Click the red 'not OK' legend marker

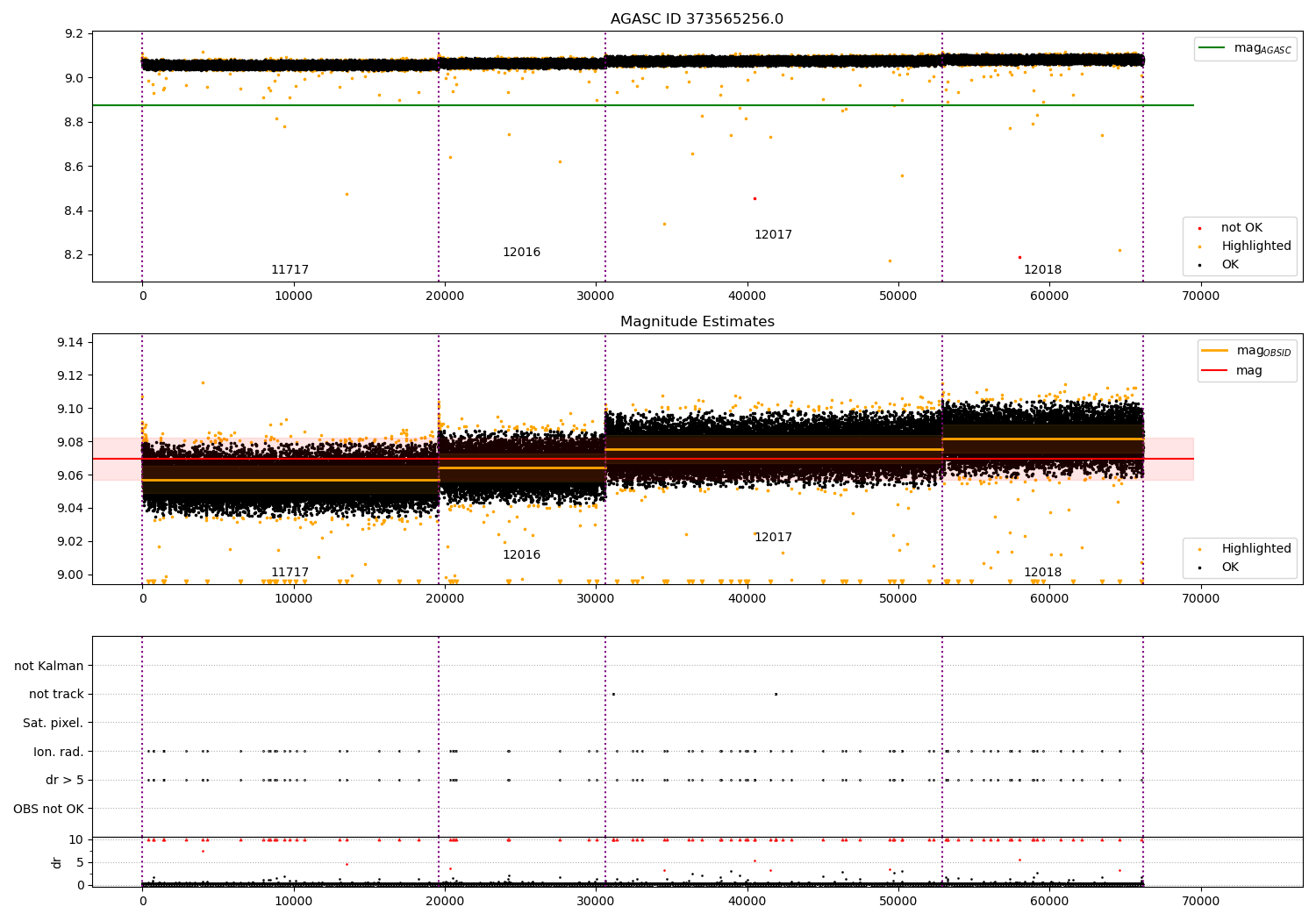coord(1199,228)
